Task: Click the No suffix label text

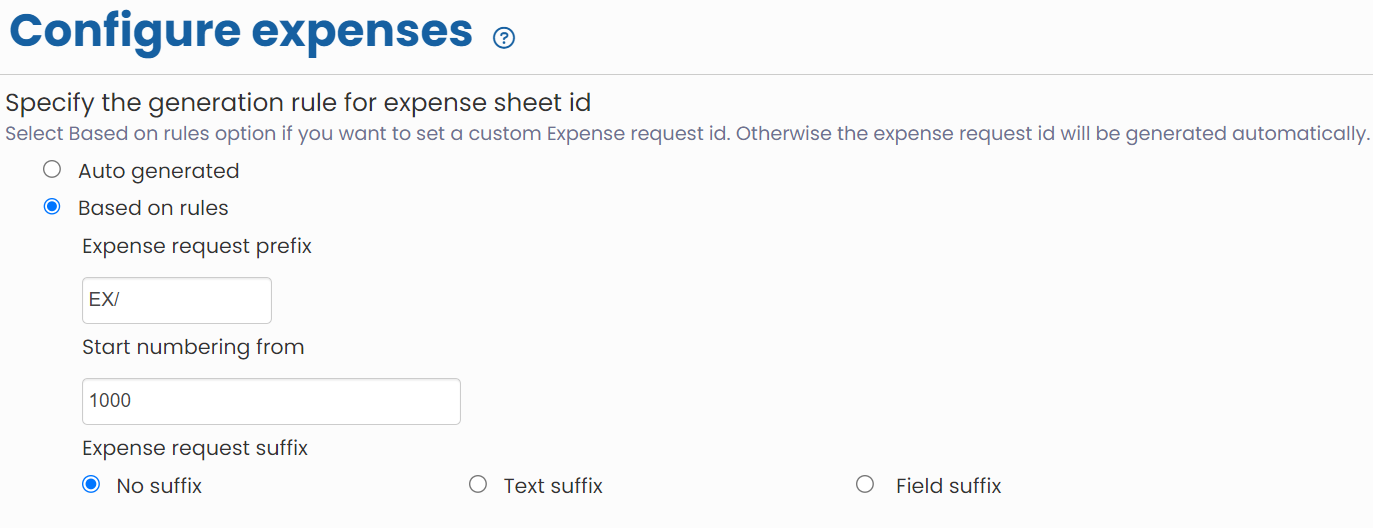Action: [159, 486]
